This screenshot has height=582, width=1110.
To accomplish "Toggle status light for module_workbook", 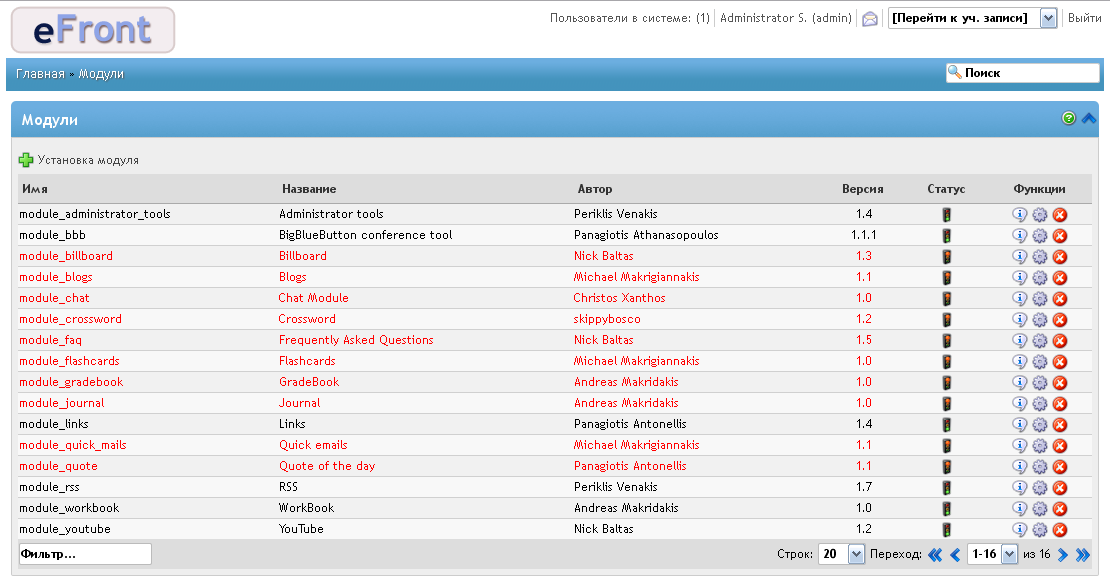I will pyautogui.click(x=946, y=509).
